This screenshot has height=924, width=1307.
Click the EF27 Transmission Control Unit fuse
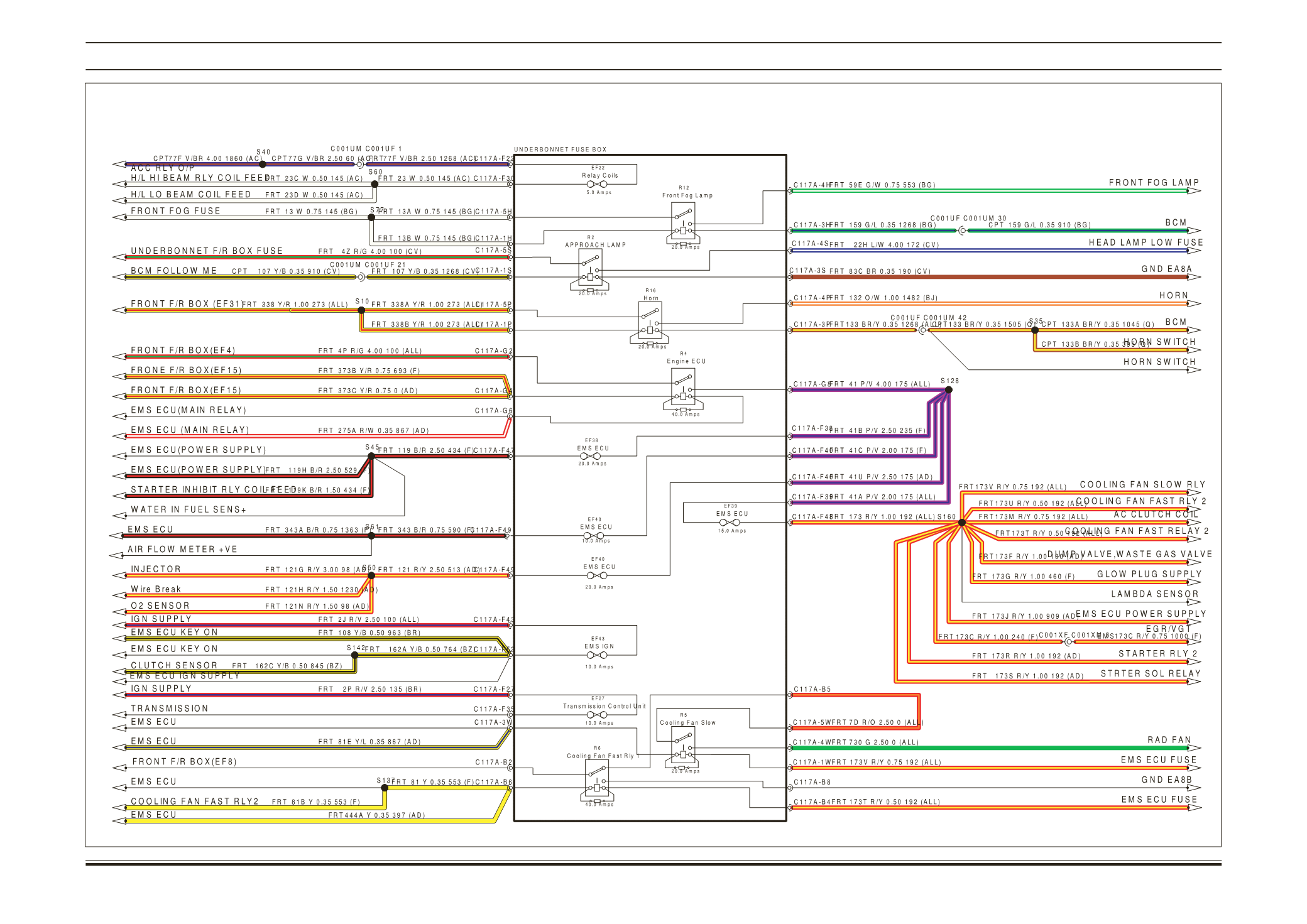(x=596, y=715)
